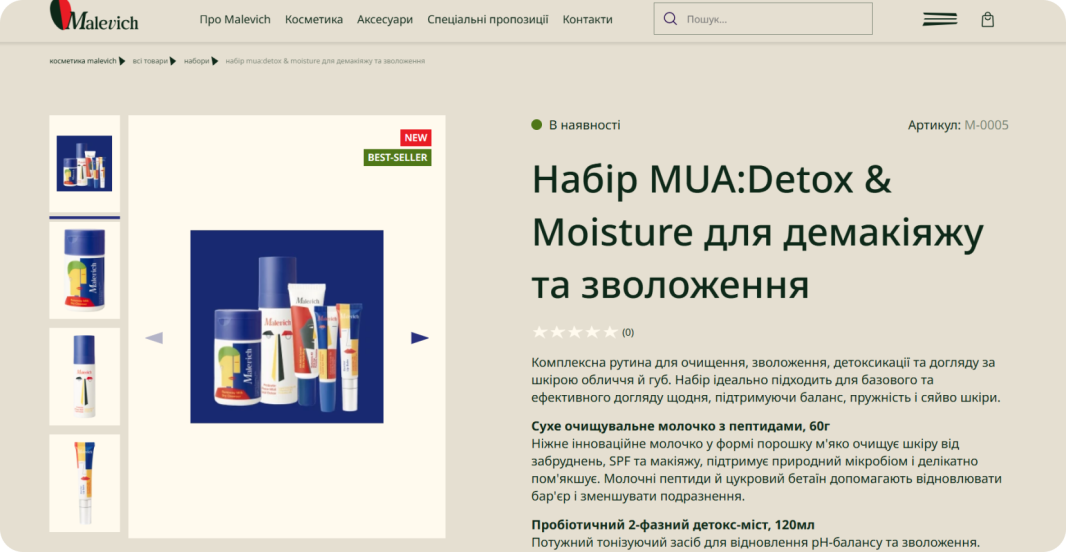This screenshot has width=1066, height=552.
Task: Click the NEW badge on product image
Action: pos(415,138)
